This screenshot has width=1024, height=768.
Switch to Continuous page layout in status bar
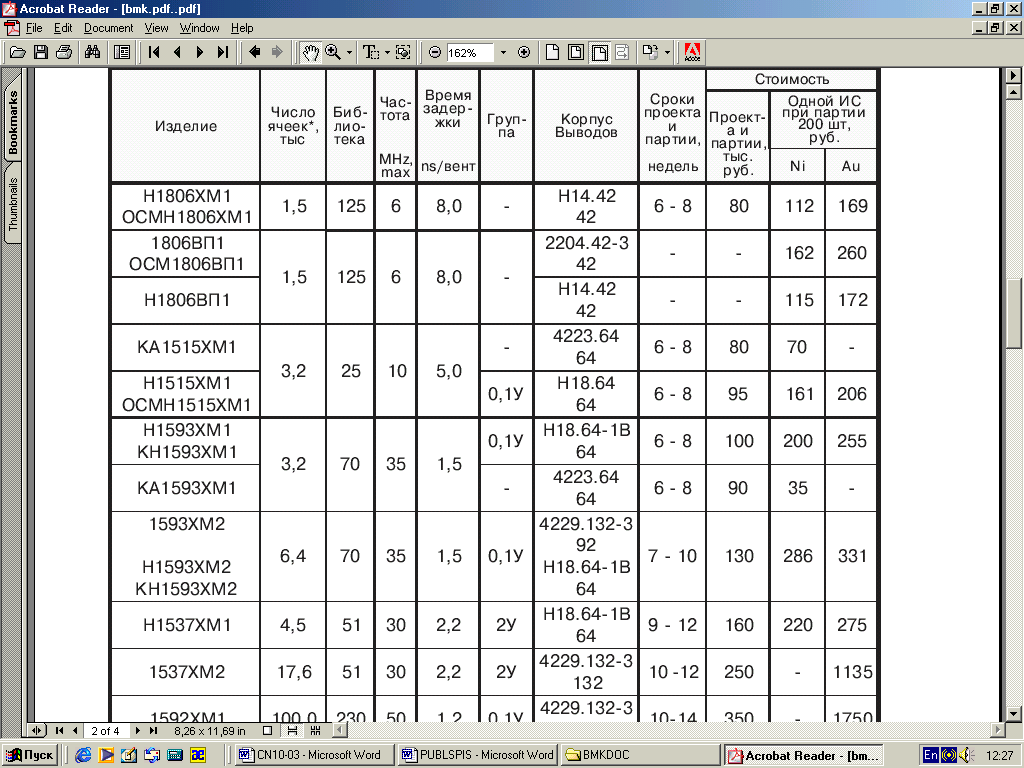(292, 731)
